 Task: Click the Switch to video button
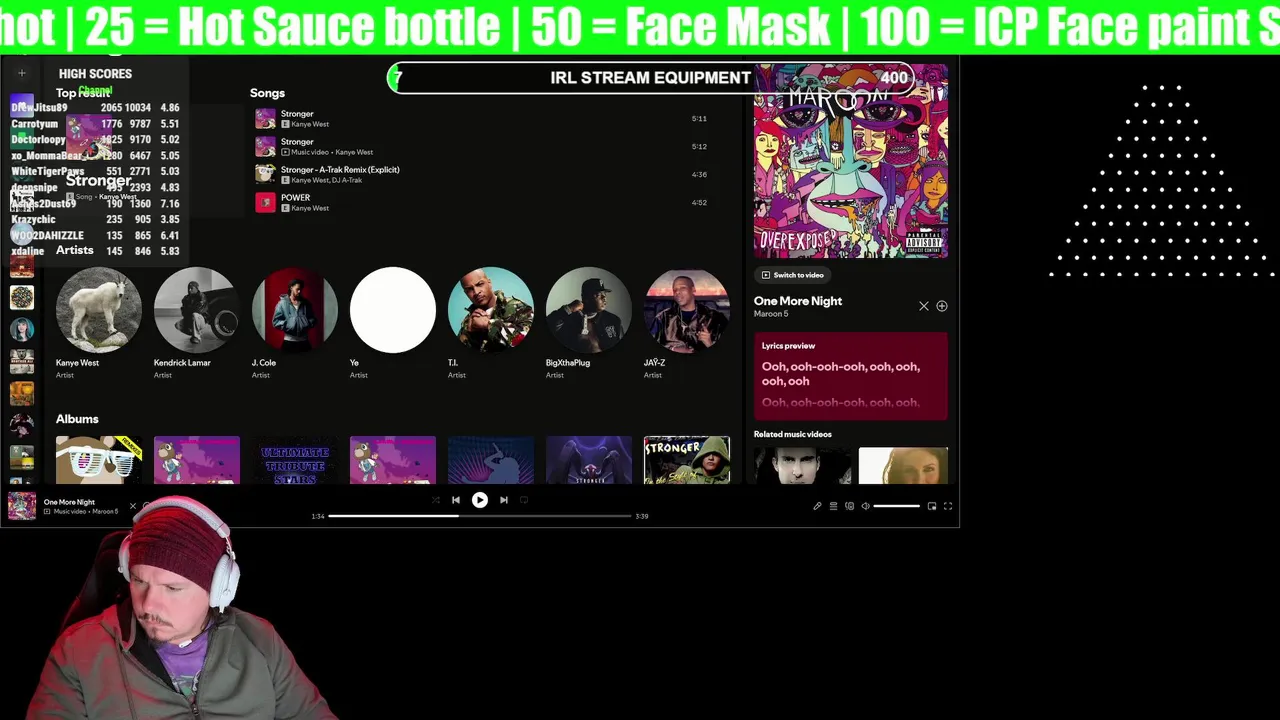coord(793,275)
